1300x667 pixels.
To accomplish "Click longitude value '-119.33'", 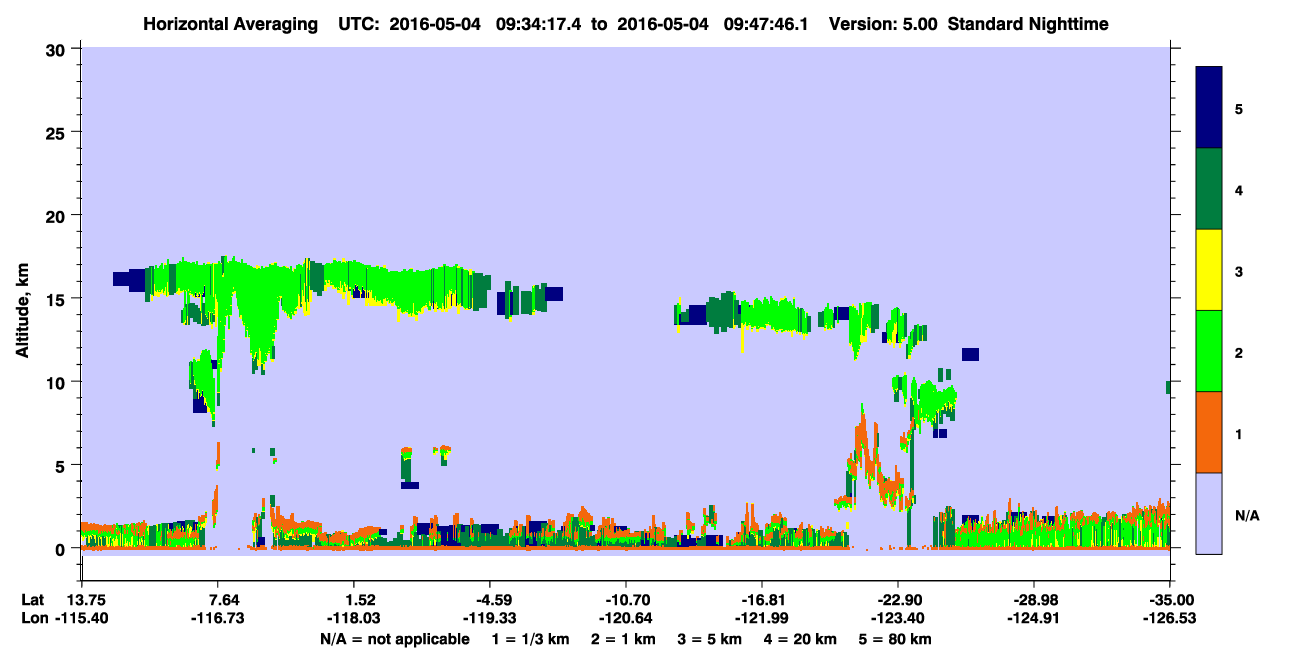I will (x=489, y=618).
